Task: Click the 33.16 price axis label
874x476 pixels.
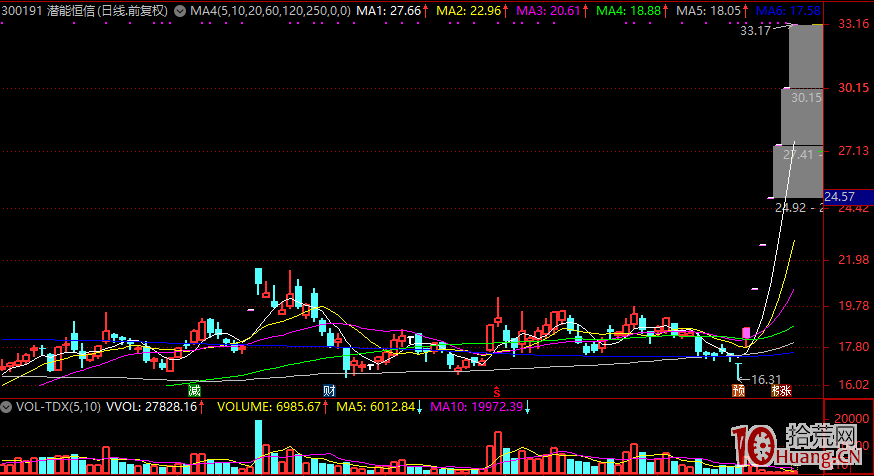Action: pos(853,23)
